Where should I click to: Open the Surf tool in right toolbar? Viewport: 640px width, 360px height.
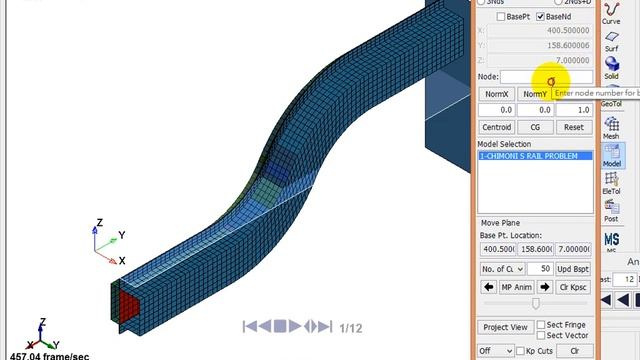(611, 41)
